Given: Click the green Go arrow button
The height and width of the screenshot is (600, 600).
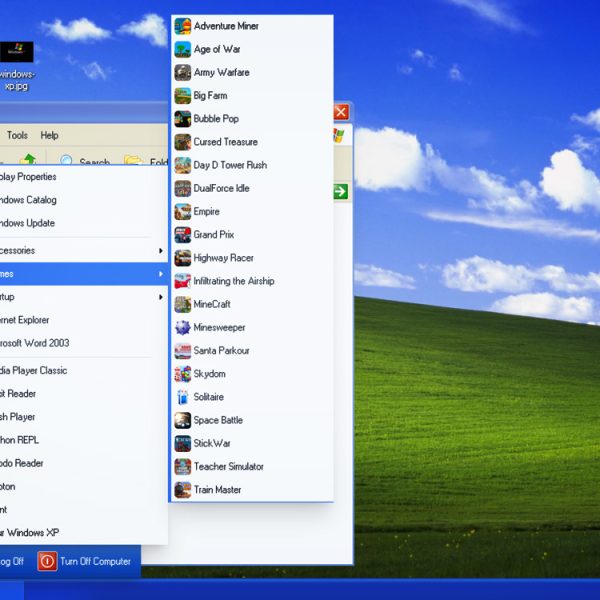Looking at the screenshot, I should pos(340,191).
